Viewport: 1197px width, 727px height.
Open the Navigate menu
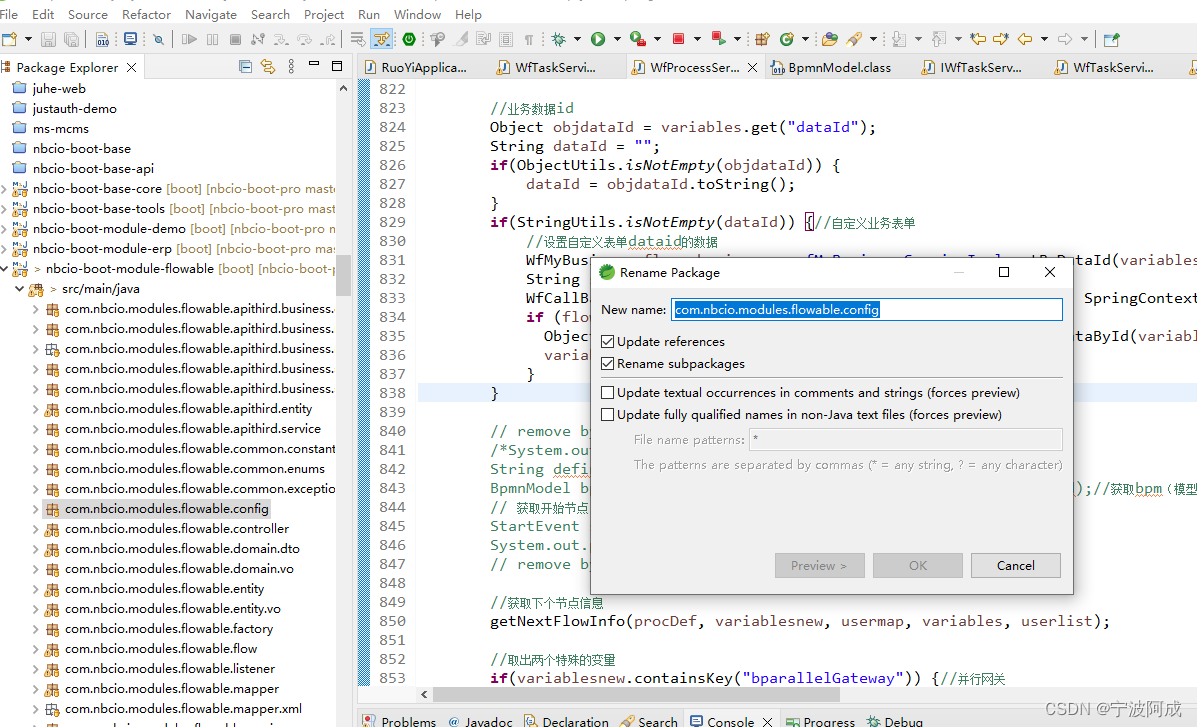[211, 15]
